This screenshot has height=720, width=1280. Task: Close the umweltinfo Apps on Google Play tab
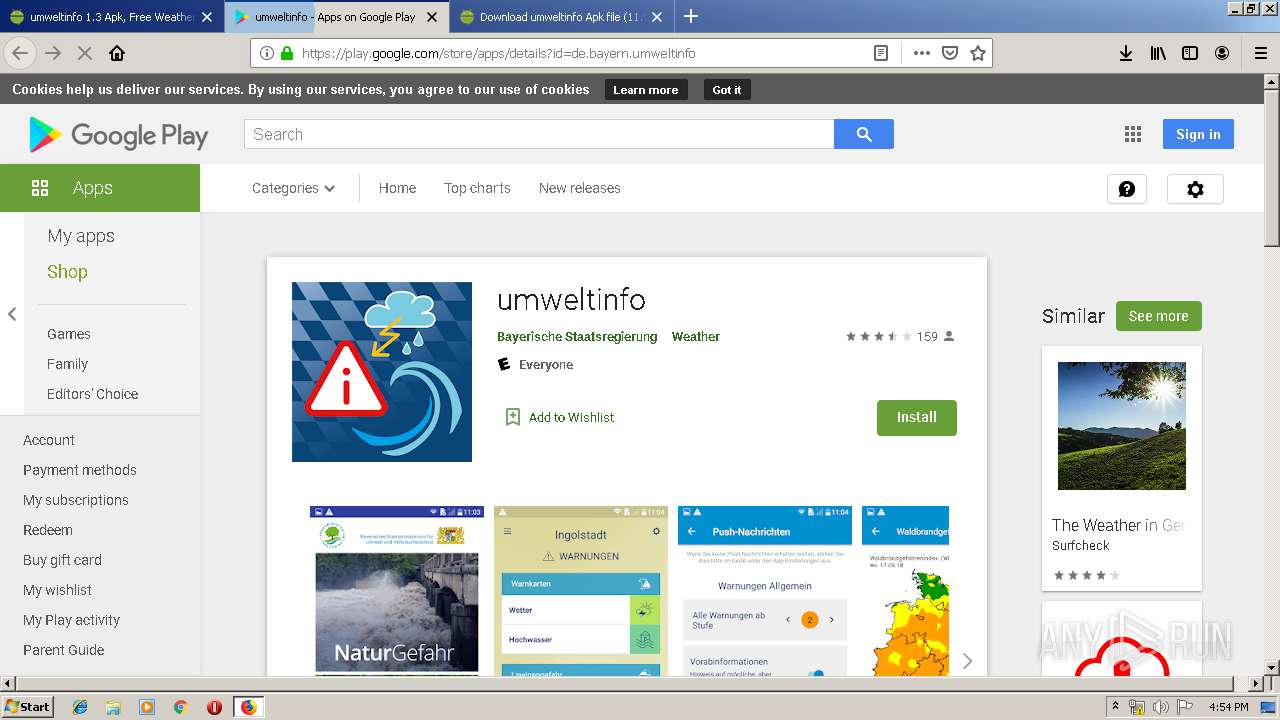pos(433,17)
